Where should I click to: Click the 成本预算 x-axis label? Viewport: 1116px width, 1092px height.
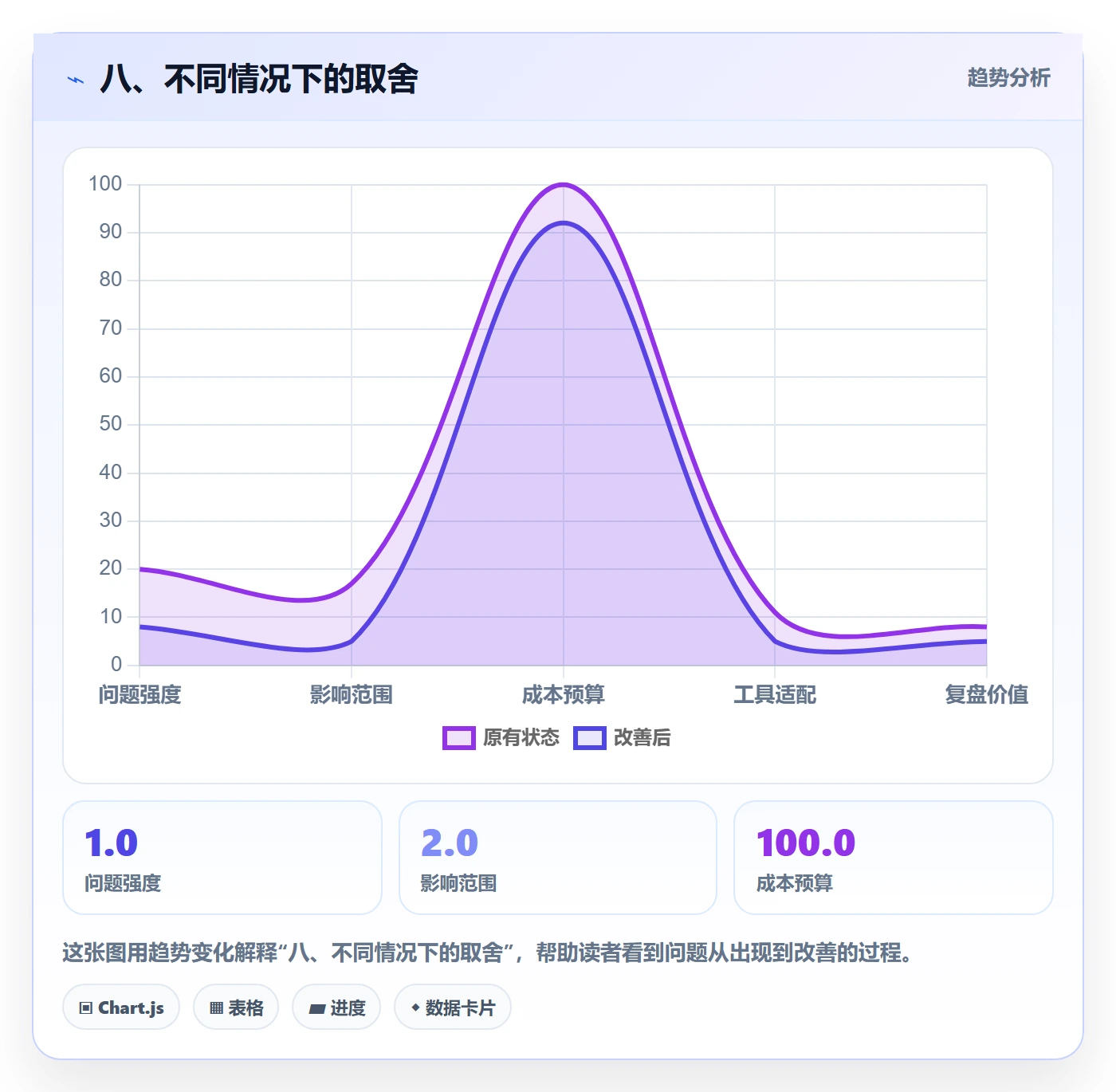(564, 695)
